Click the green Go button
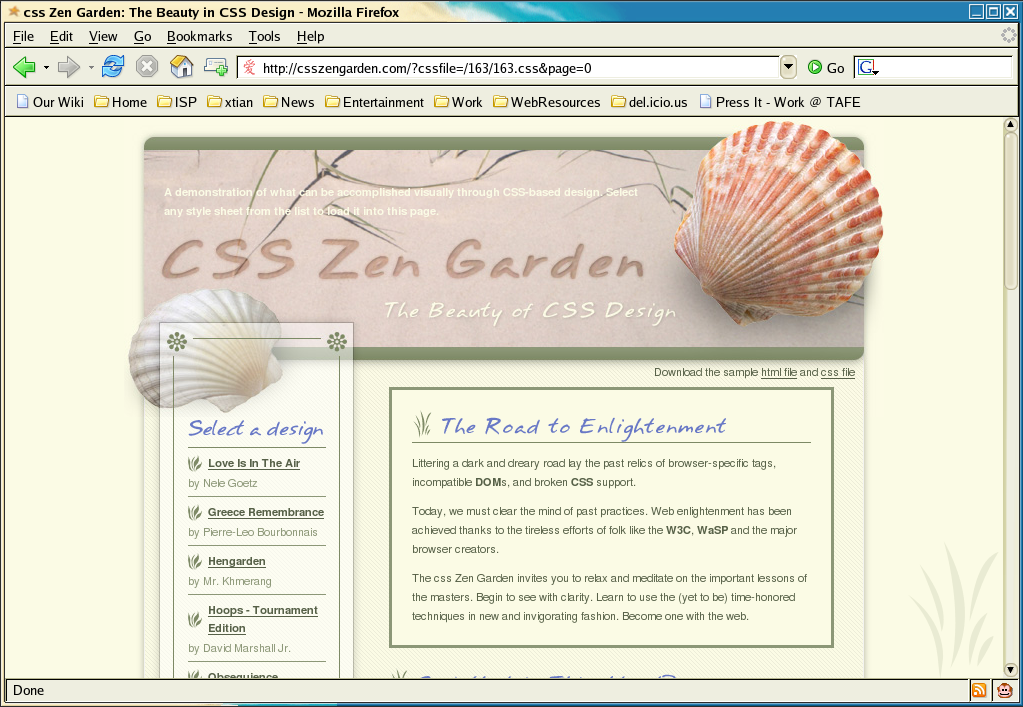Viewport: 1023px width, 707px height. coord(826,68)
